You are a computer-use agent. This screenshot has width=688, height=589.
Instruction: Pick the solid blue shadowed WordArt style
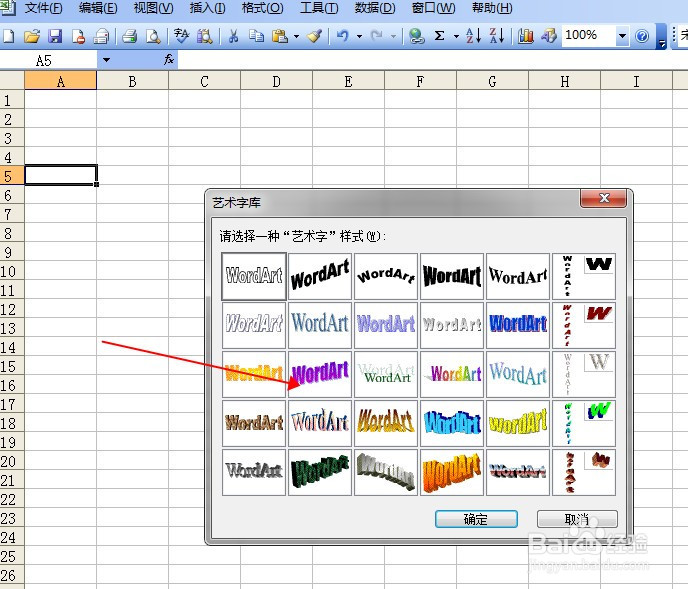click(x=518, y=325)
